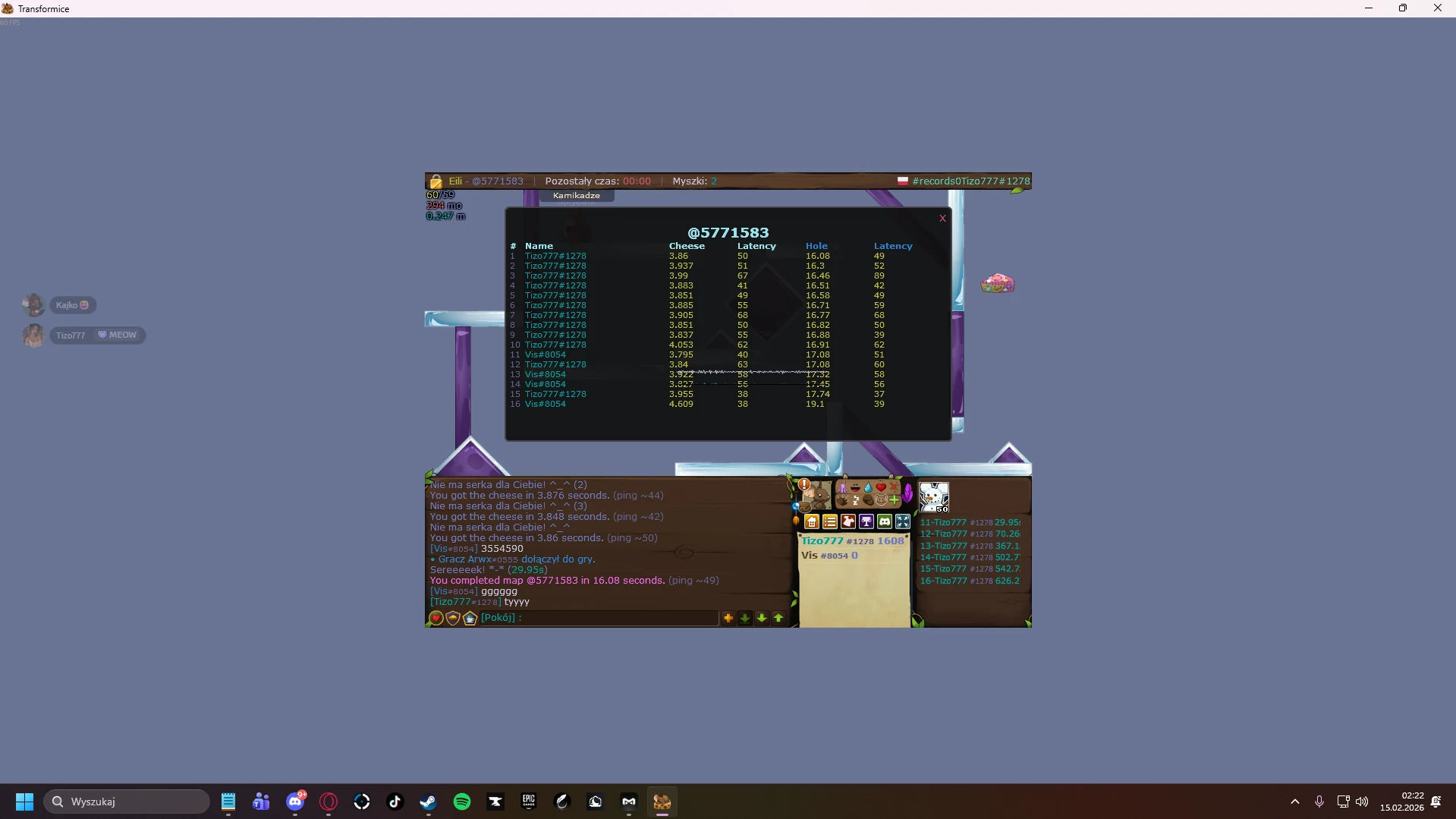Screen dimensions: 1456x819
Task: Toggle fullscreen with the arrows icon
Action: [903, 521]
